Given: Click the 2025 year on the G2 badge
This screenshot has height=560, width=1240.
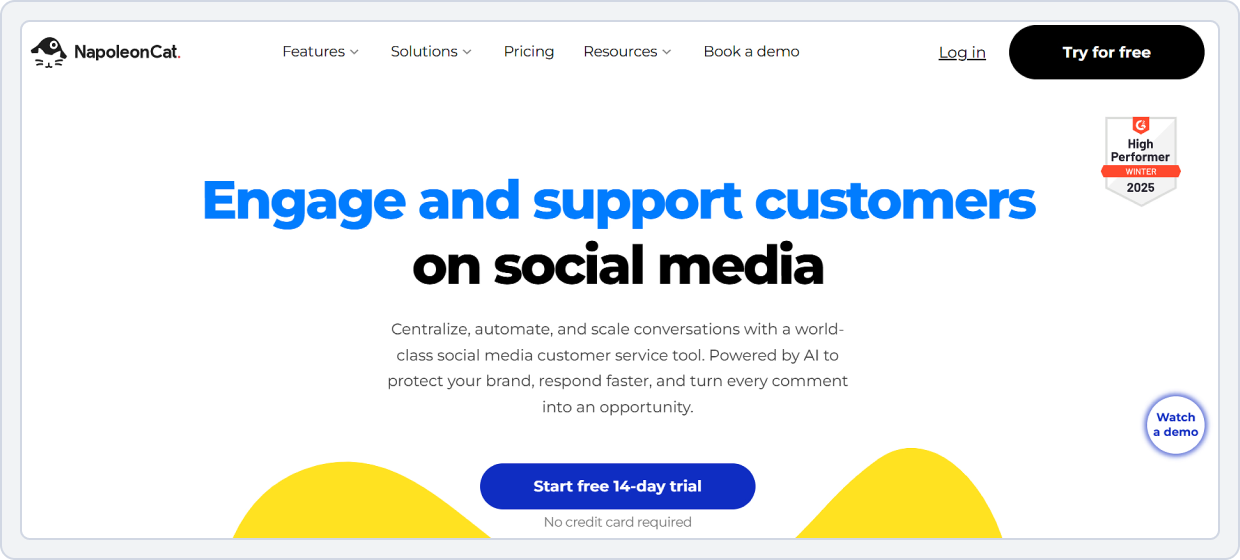Looking at the screenshot, I should click(x=1141, y=187).
